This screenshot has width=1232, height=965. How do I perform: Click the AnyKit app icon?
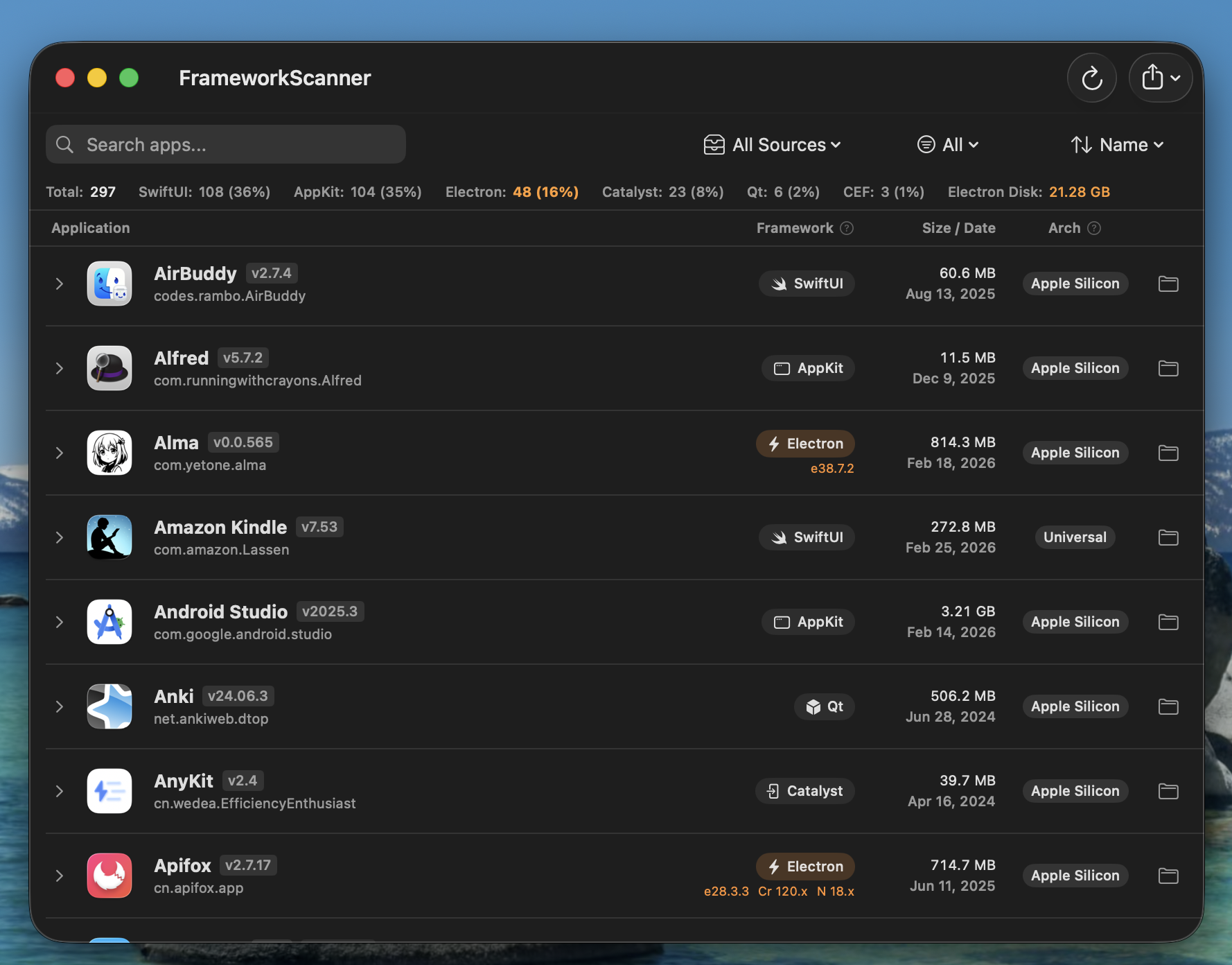coord(109,791)
